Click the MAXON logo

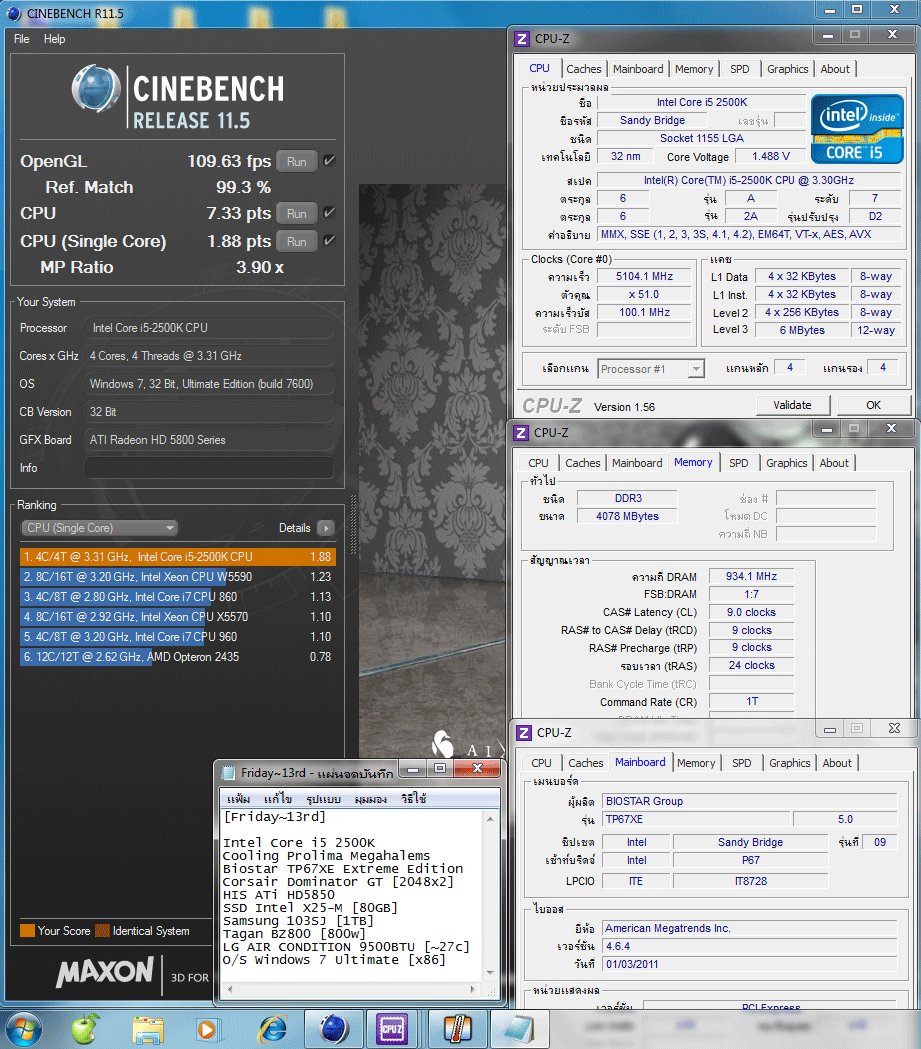coord(105,972)
